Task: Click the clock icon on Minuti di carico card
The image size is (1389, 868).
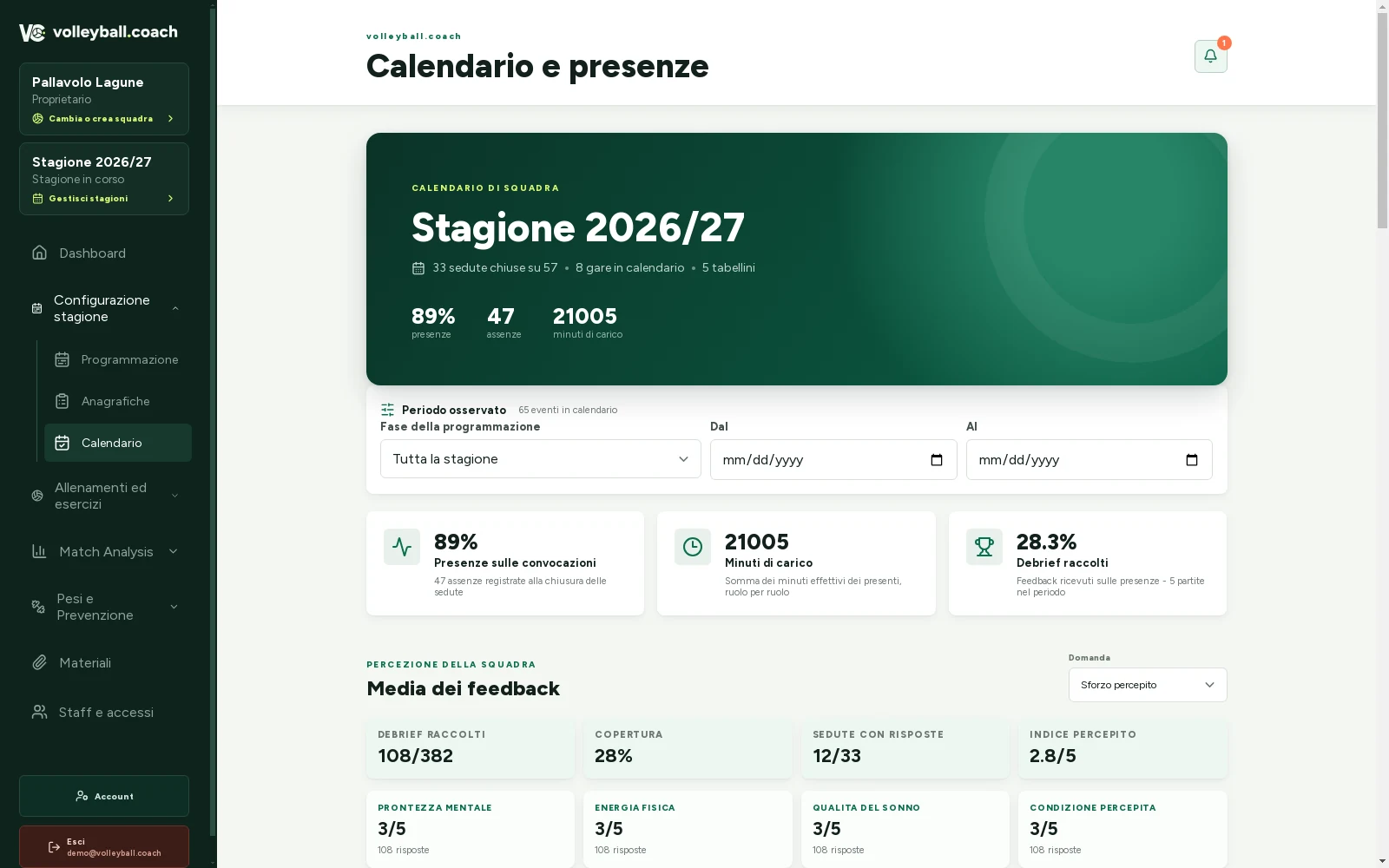Action: click(x=693, y=547)
